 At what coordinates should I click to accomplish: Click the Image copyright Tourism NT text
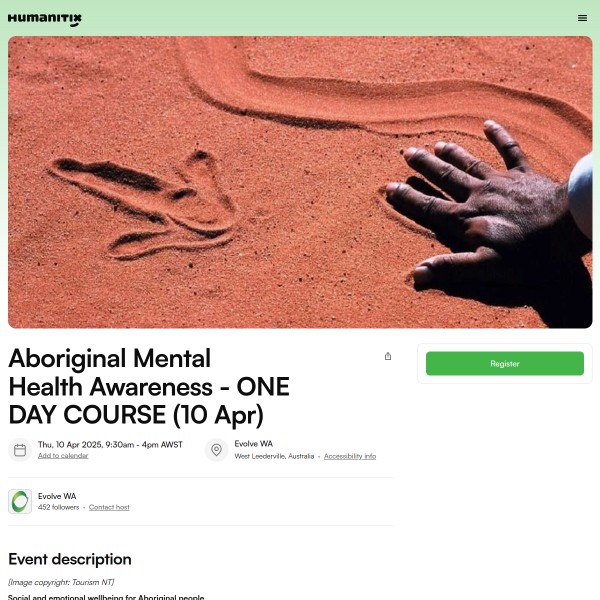61,582
